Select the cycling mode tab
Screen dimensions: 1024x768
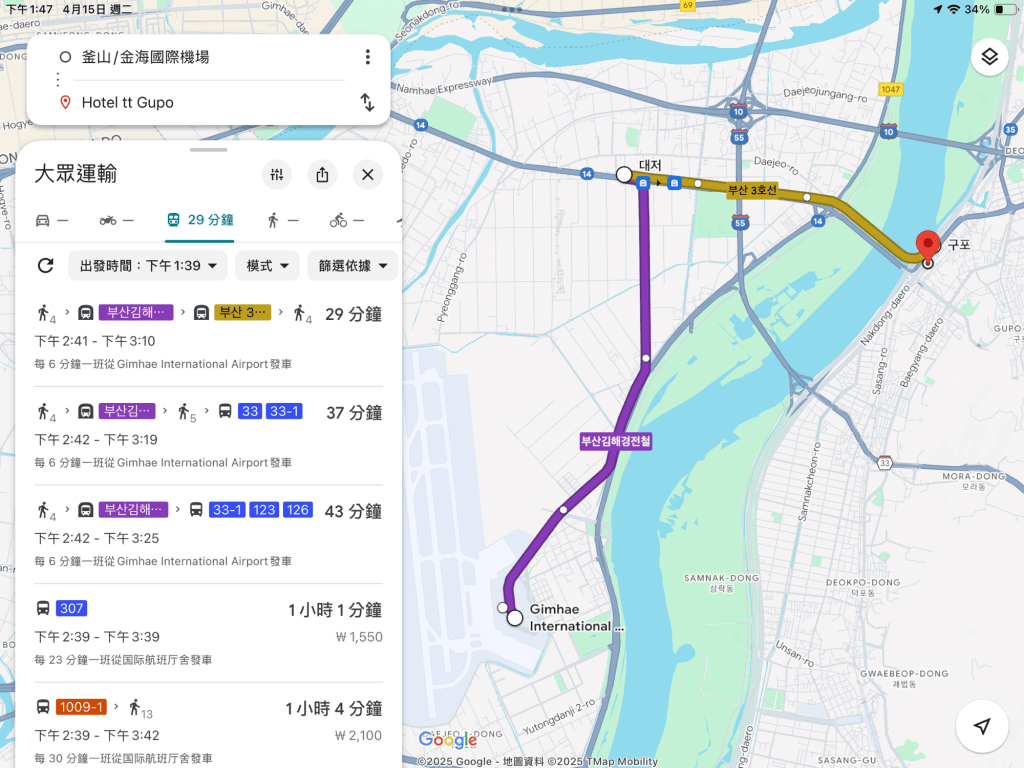(x=346, y=220)
